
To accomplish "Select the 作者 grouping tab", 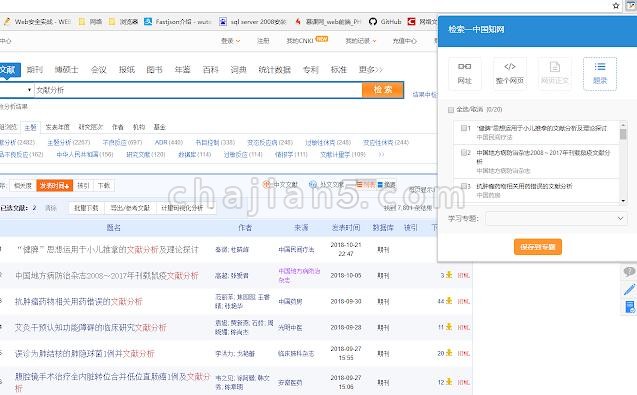I will pos(118,127).
